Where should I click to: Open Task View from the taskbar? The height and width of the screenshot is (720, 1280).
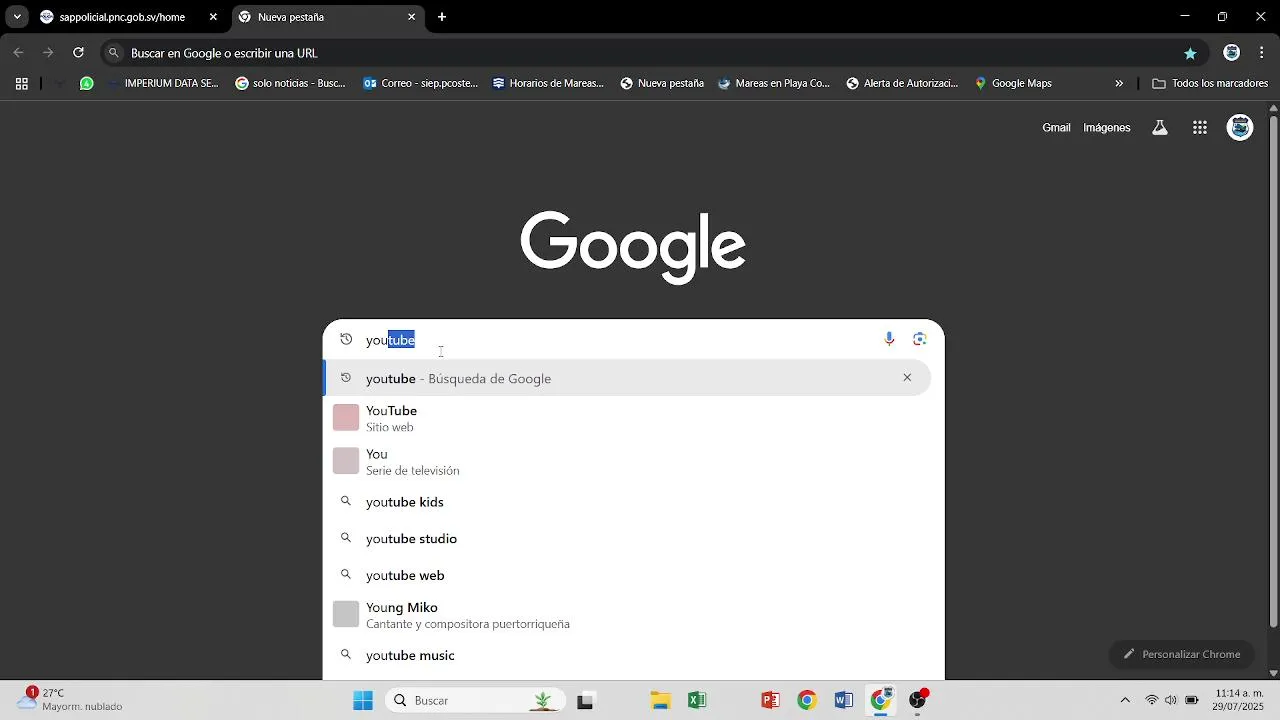586,700
